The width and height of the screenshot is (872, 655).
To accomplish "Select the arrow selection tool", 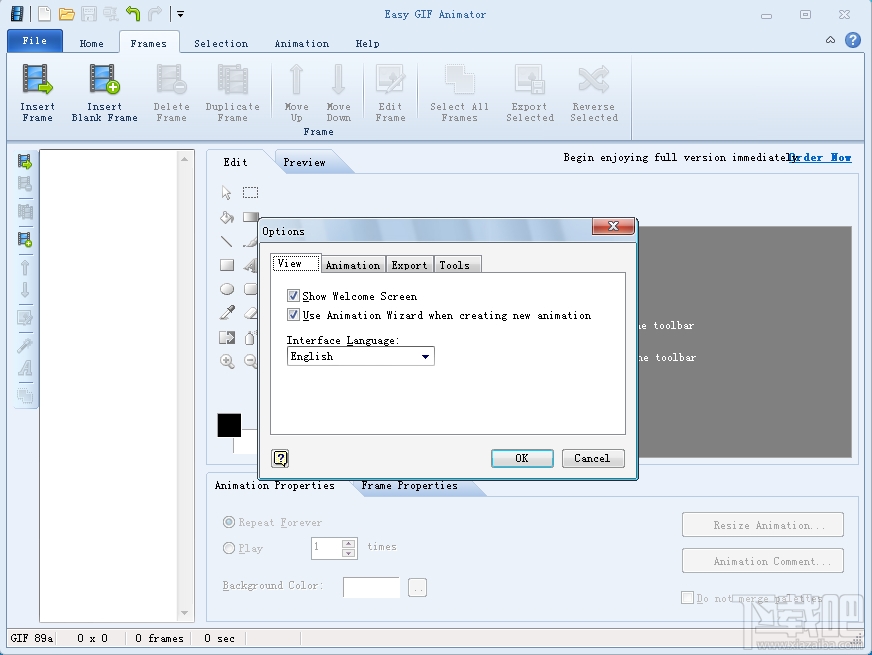I will point(226,194).
